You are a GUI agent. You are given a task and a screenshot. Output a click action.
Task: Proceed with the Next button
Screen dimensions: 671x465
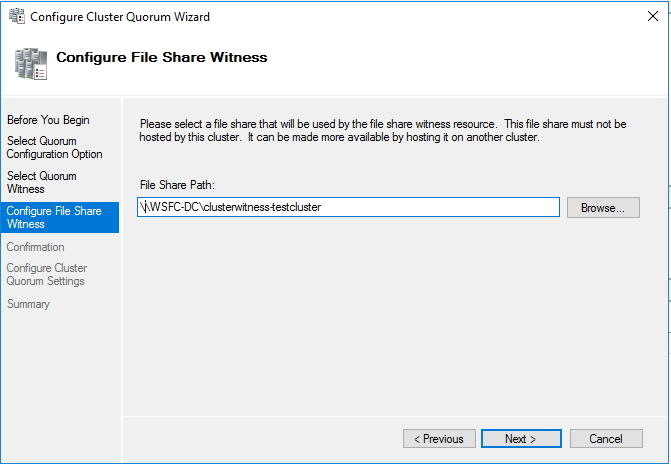tap(520, 439)
